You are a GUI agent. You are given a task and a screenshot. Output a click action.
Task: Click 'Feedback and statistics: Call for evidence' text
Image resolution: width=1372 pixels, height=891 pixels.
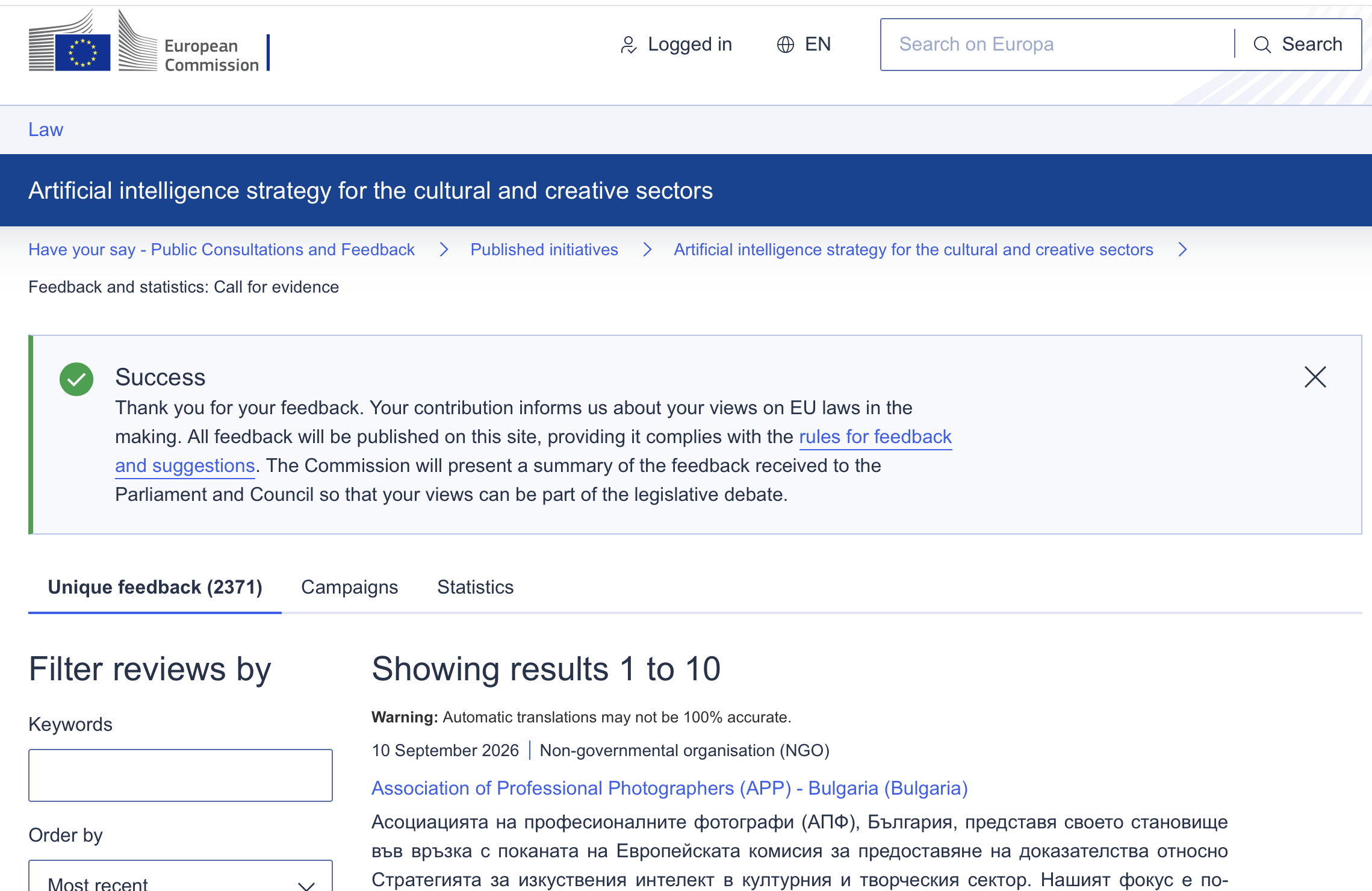[x=184, y=287]
